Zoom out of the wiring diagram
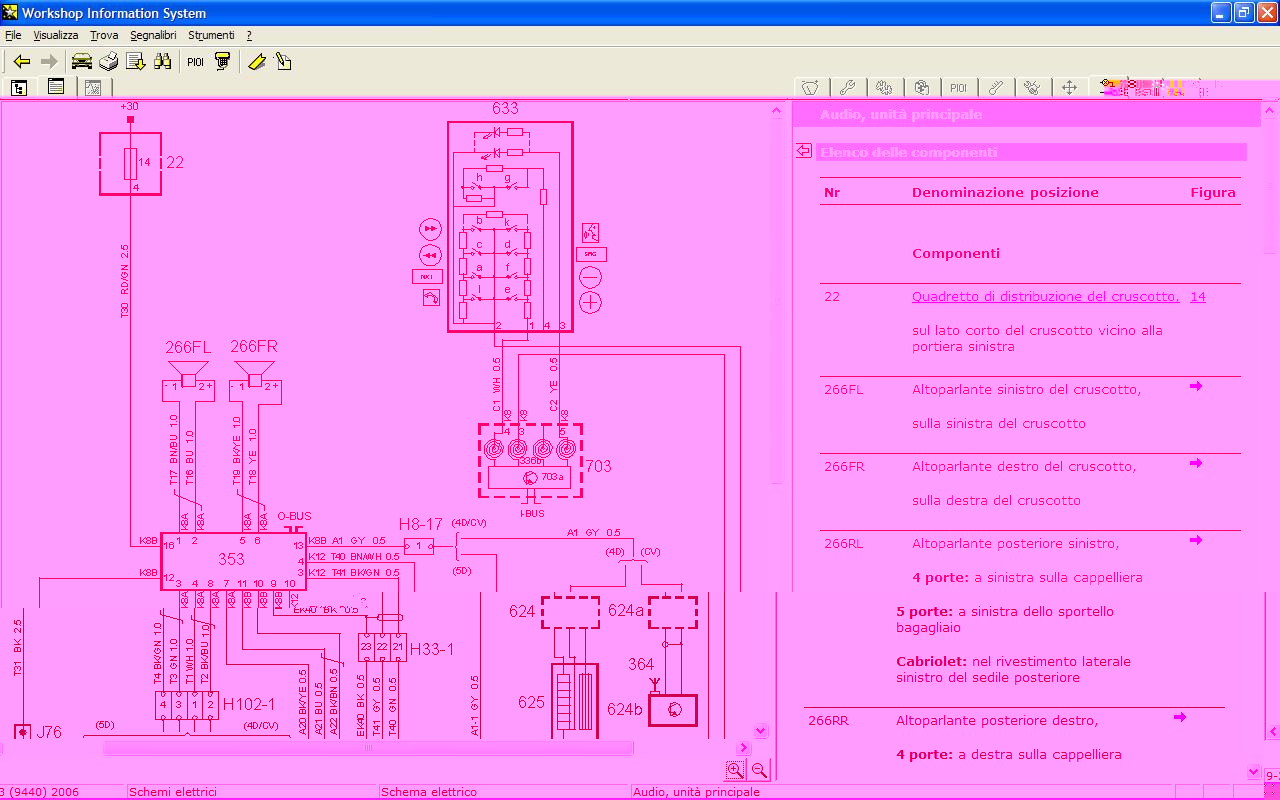The image size is (1280, 800). 759,769
